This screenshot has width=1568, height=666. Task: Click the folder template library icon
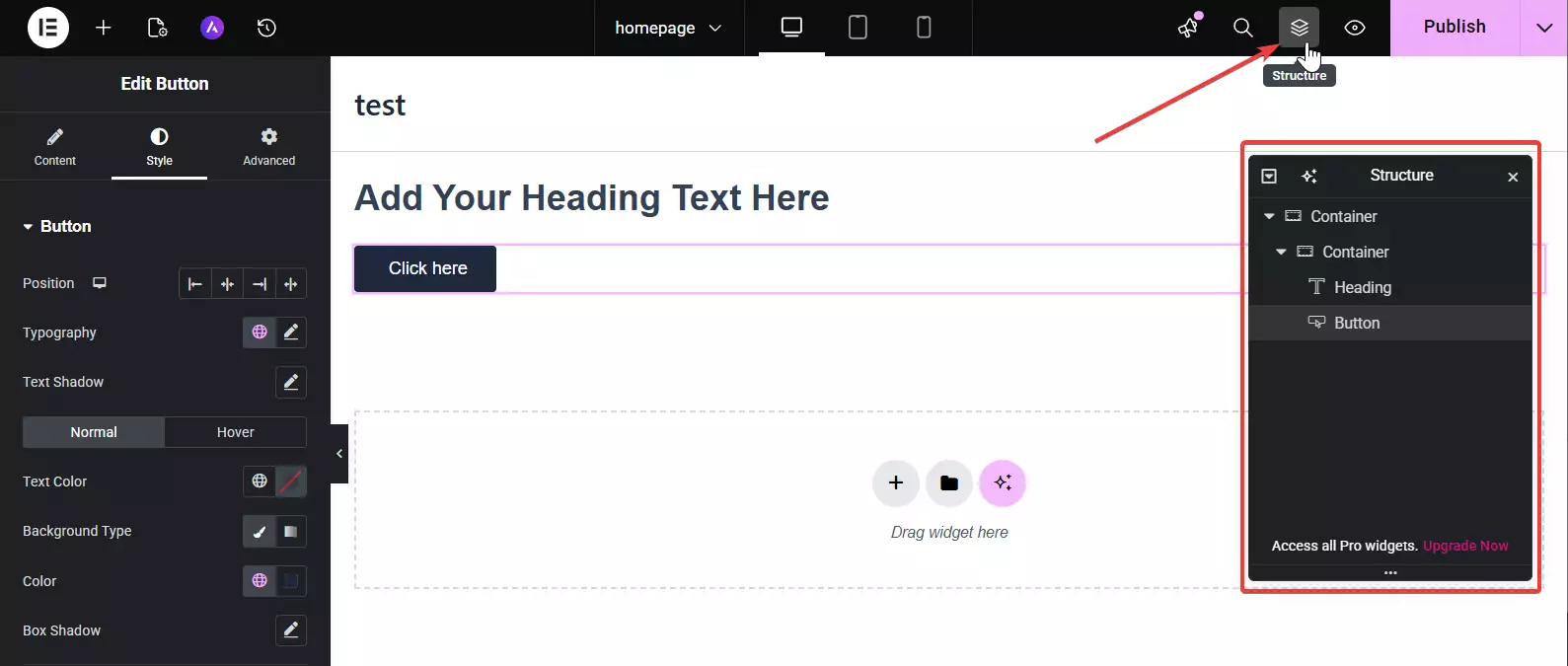coord(949,482)
